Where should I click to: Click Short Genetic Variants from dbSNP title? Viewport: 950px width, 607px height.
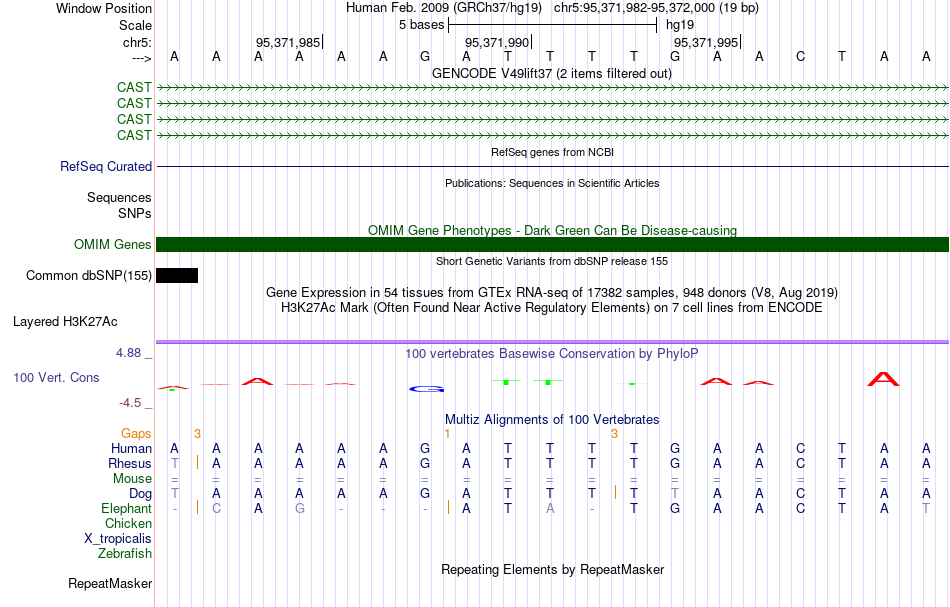pyautogui.click(x=552, y=261)
